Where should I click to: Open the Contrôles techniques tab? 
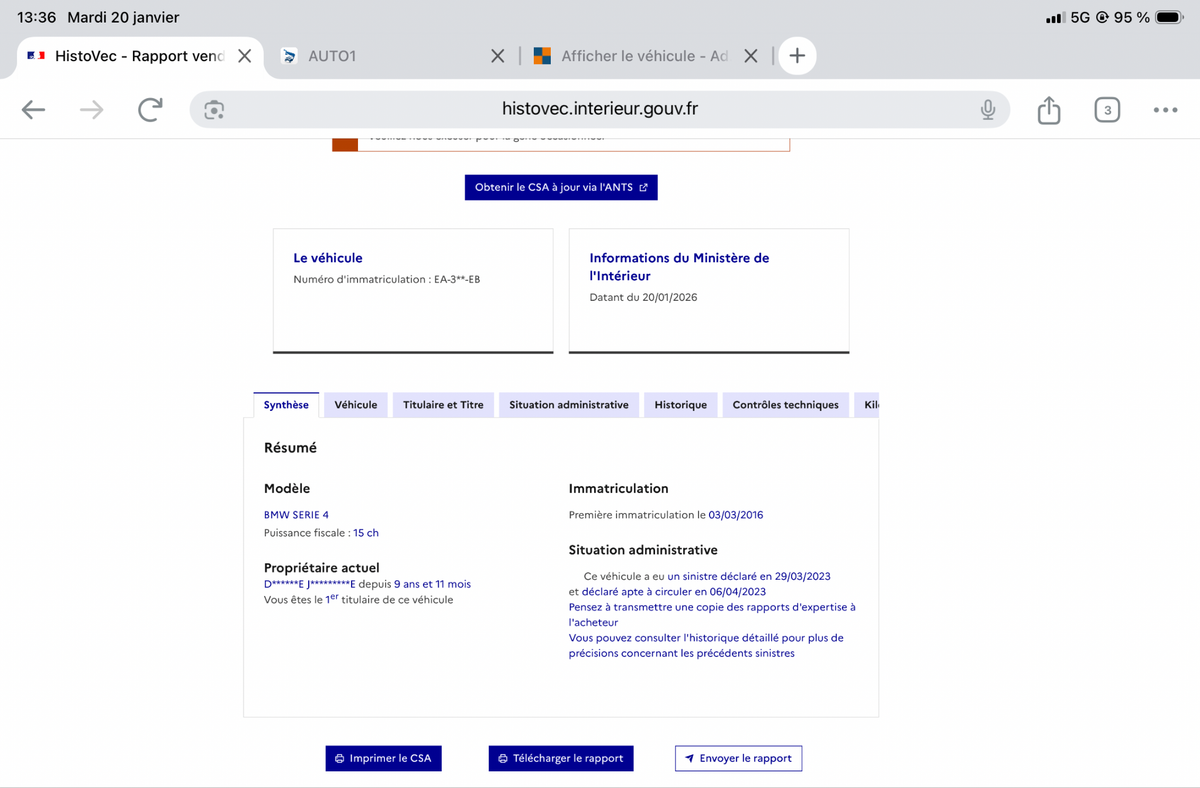pos(785,405)
